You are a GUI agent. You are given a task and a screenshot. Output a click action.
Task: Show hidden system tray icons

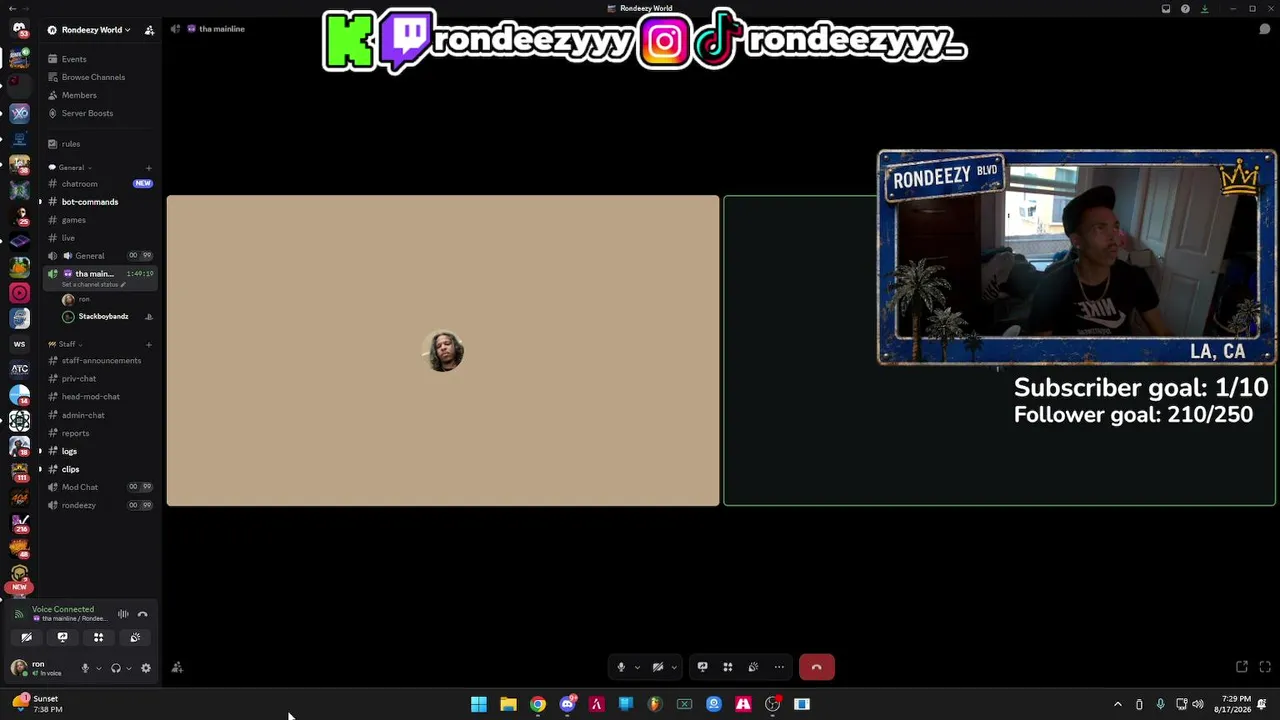pyautogui.click(x=1117, y=704)
